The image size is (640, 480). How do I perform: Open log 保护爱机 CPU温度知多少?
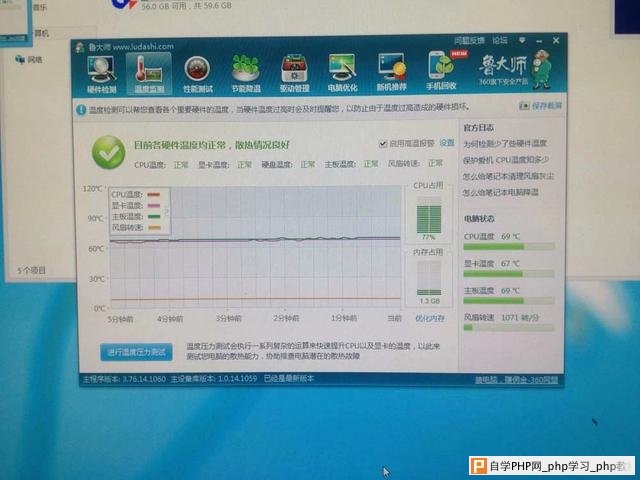(506, 160)
